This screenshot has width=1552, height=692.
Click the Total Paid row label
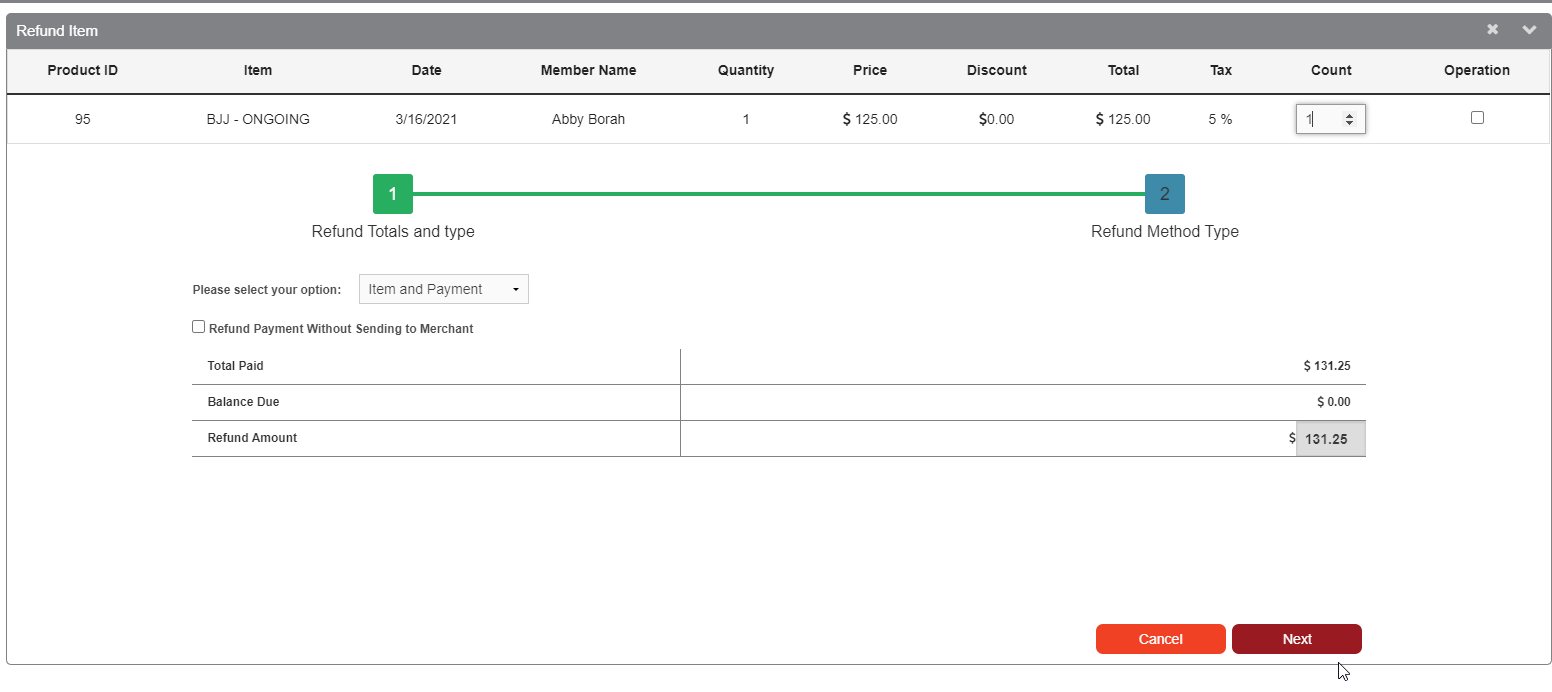tap(236, 366)
